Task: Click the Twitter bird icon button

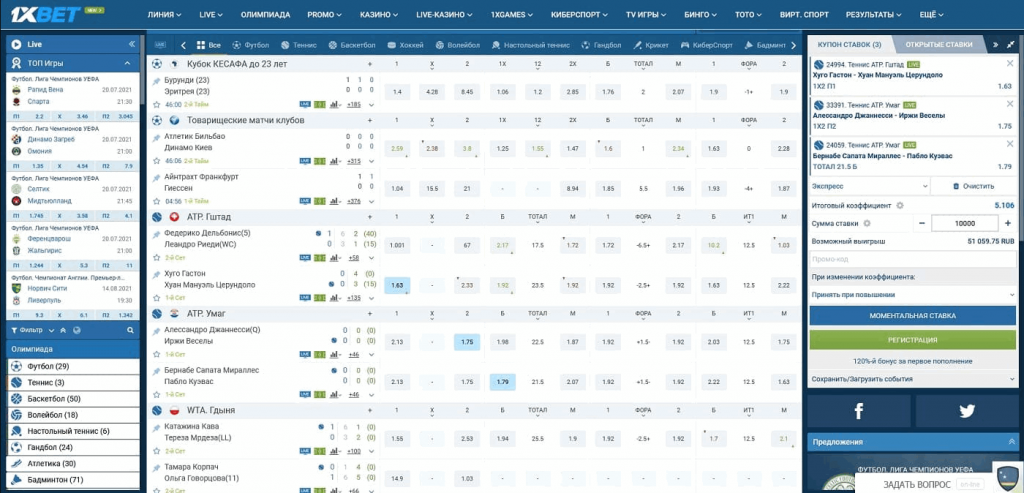Action: point(966,410)
